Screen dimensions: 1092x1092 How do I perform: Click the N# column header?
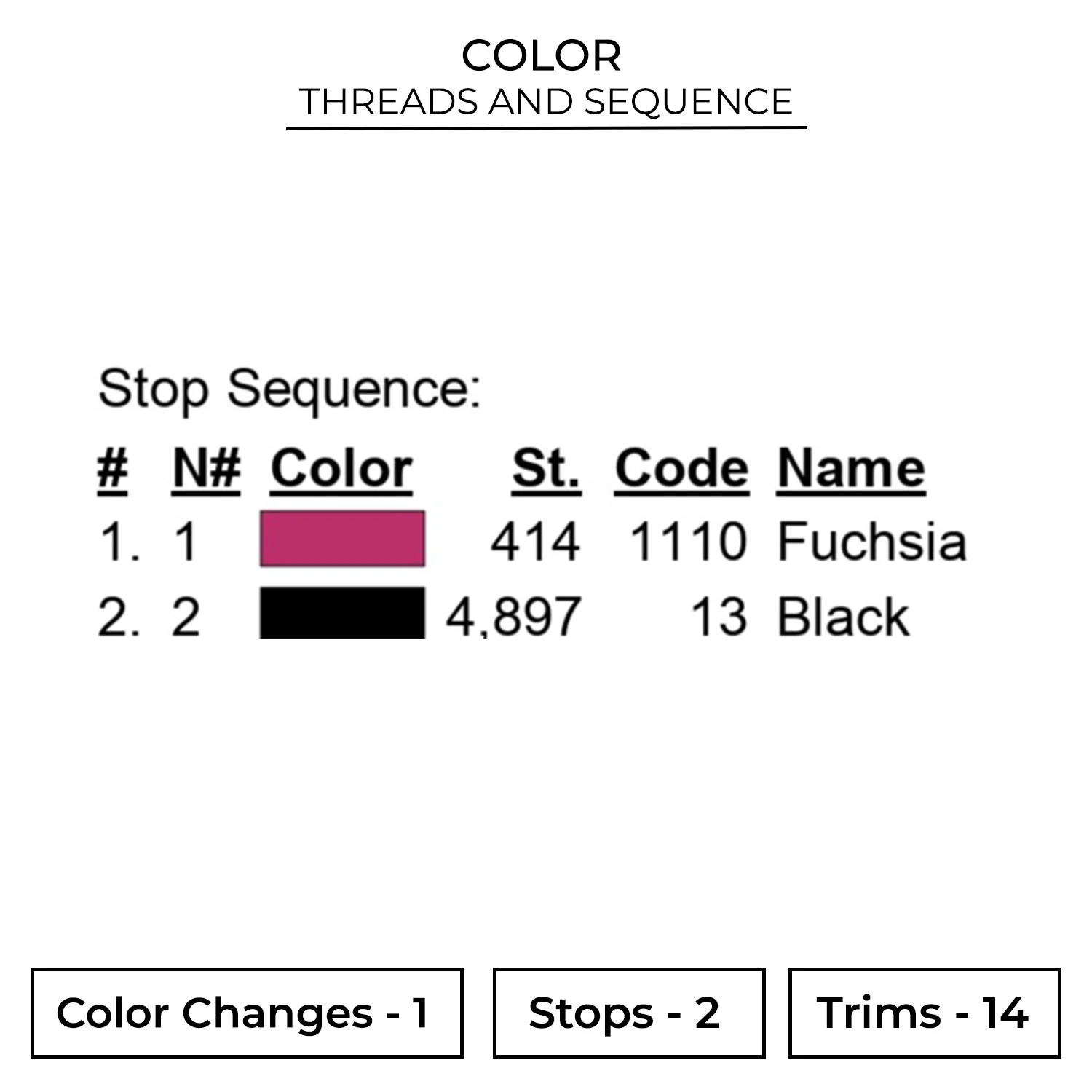click(x=206, y=469)
